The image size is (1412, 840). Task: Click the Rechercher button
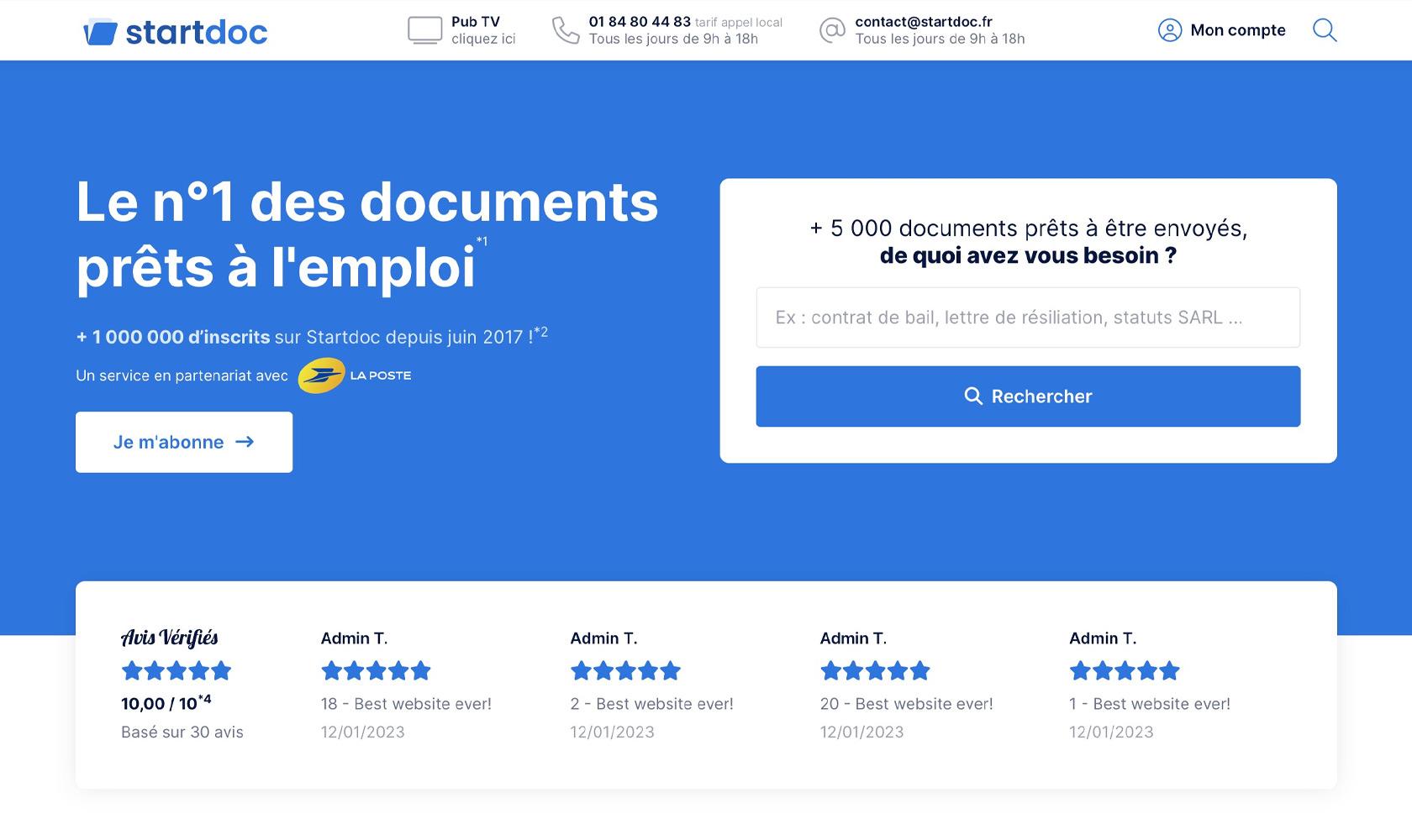pyautogui.click(x=1028, y=396)
